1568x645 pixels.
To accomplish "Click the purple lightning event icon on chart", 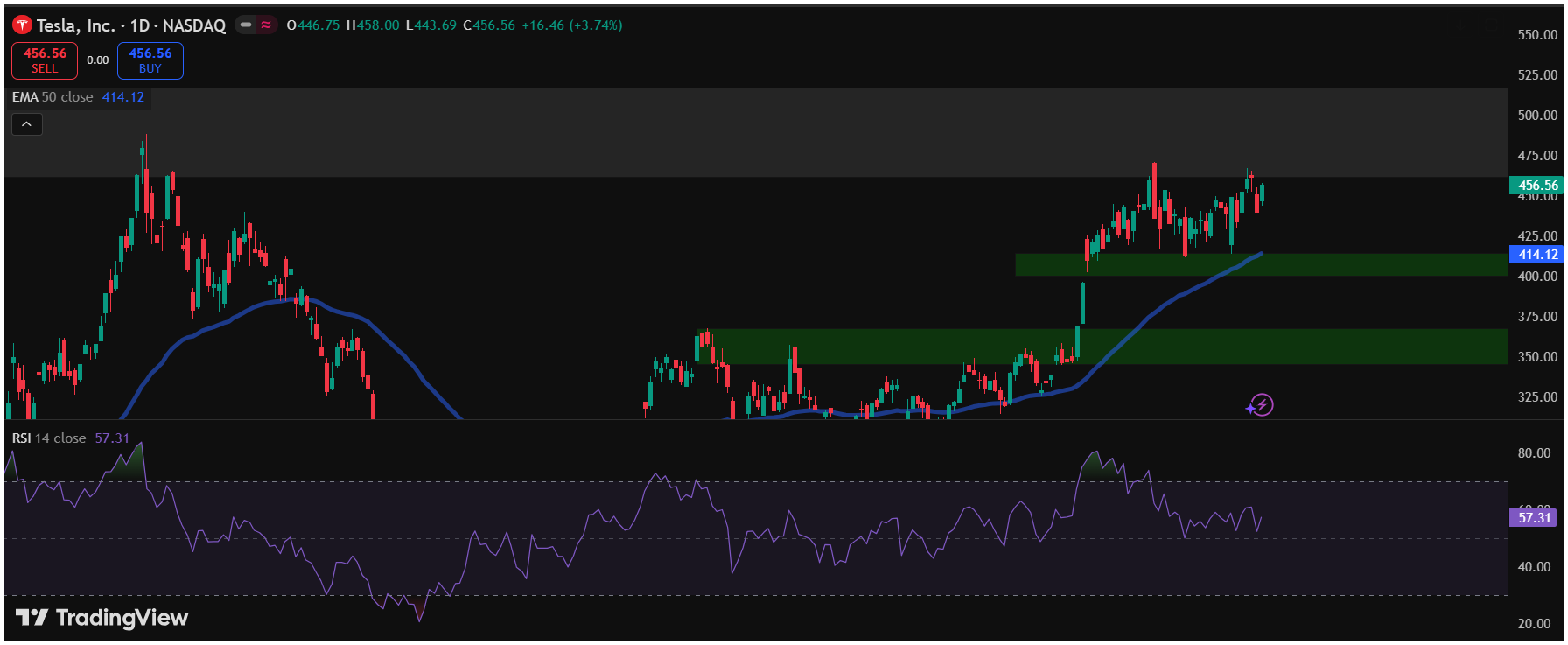I will (1261, 404).
